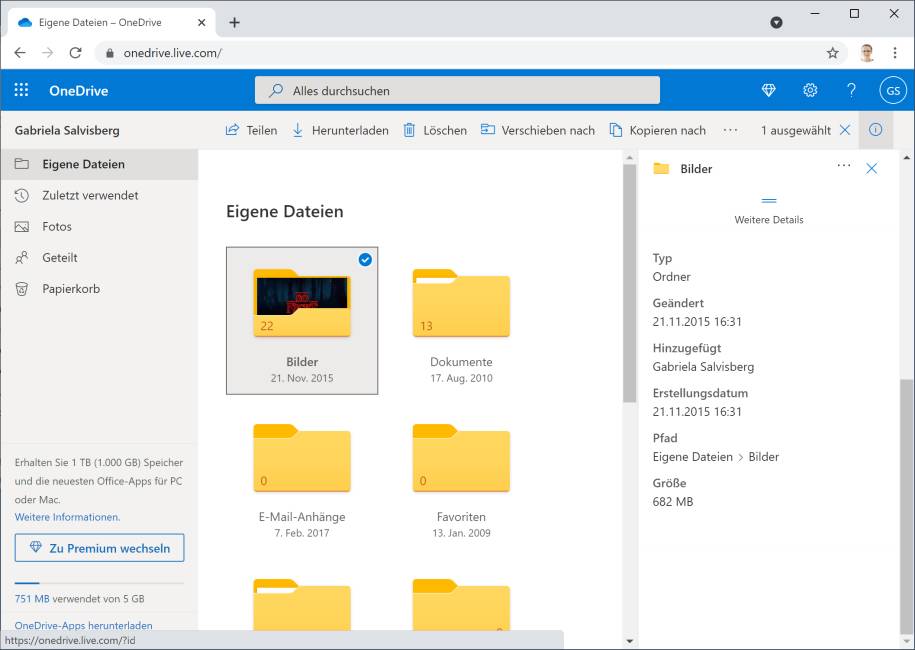
Task: Toggle the info details pane icon
Action: coord(876,130)
